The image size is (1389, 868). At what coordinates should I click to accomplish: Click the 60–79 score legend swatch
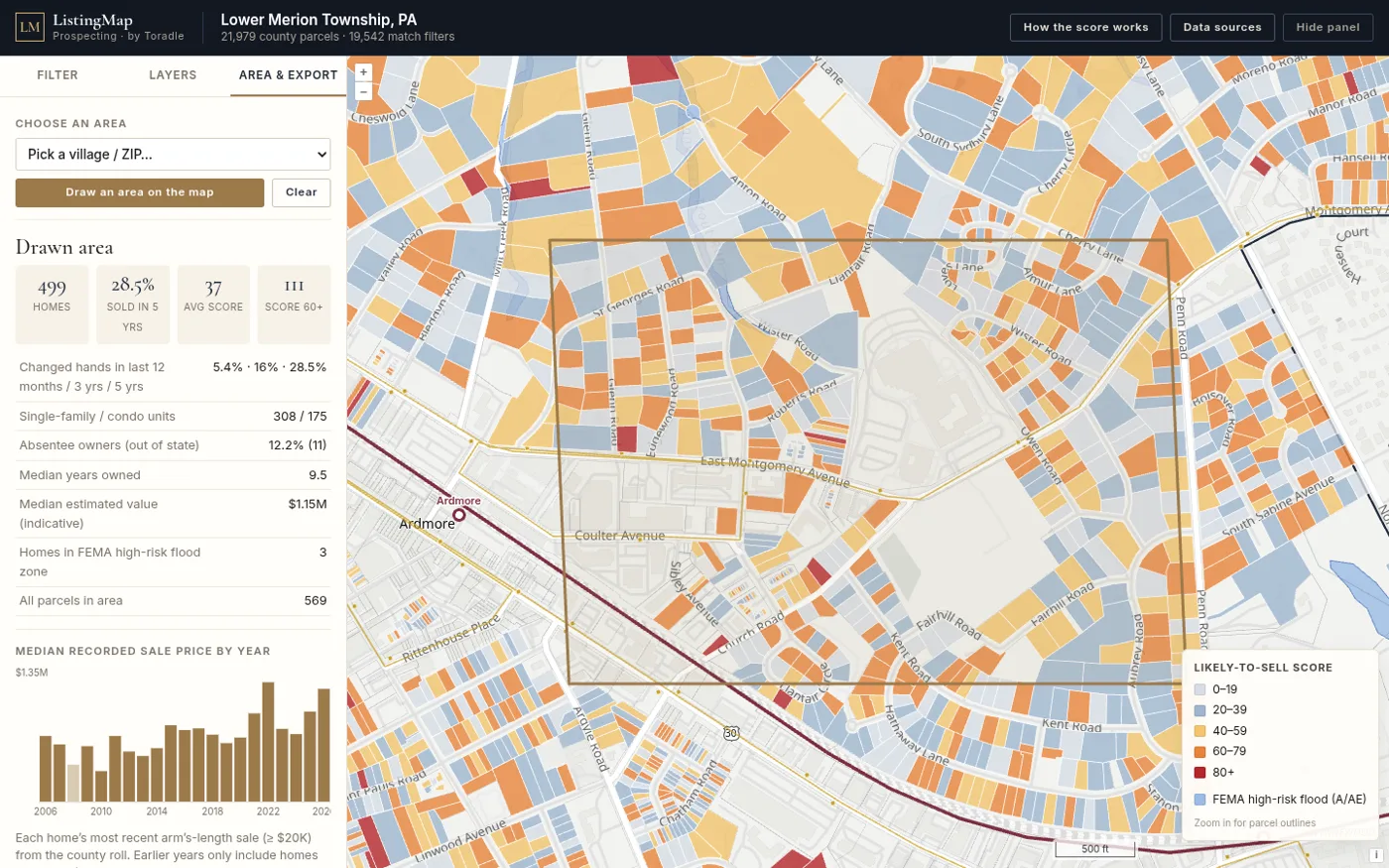[1200, 752]
